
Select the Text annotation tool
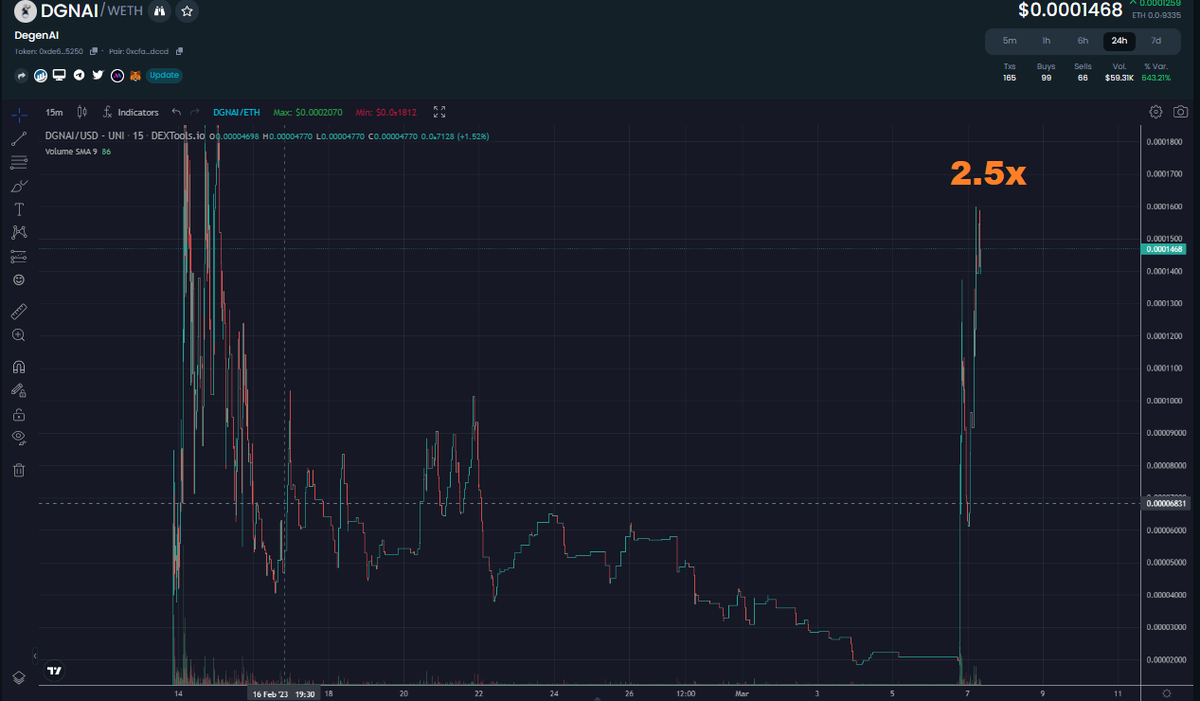point(18,209)
